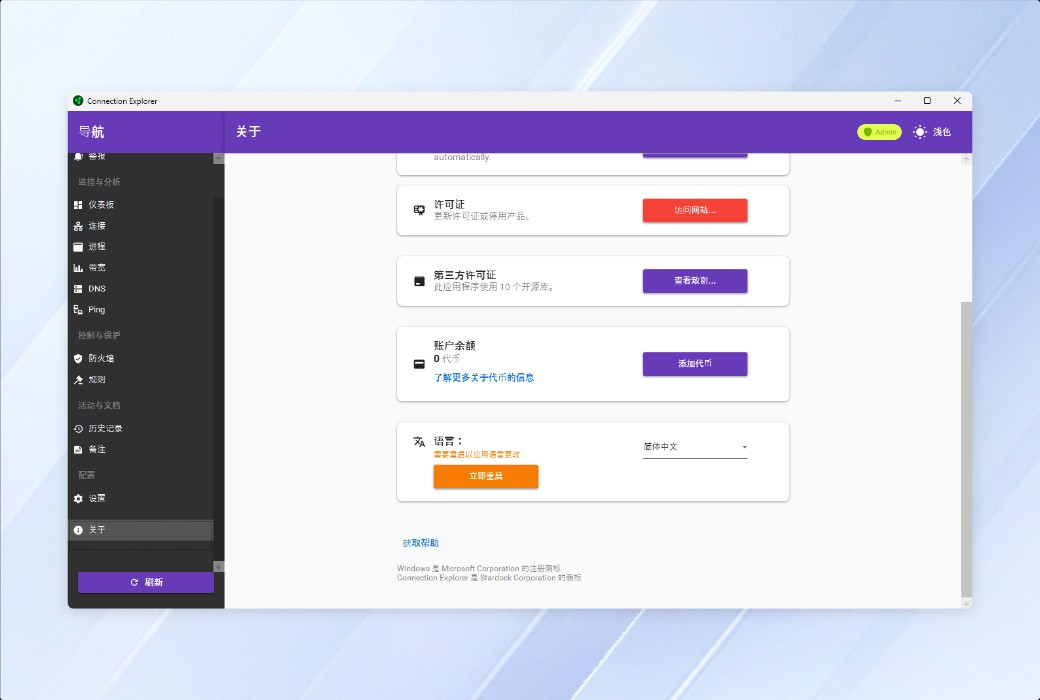1040x700 pixels.
Task: Click the 语言 translate icon
Action: (419, 442)
